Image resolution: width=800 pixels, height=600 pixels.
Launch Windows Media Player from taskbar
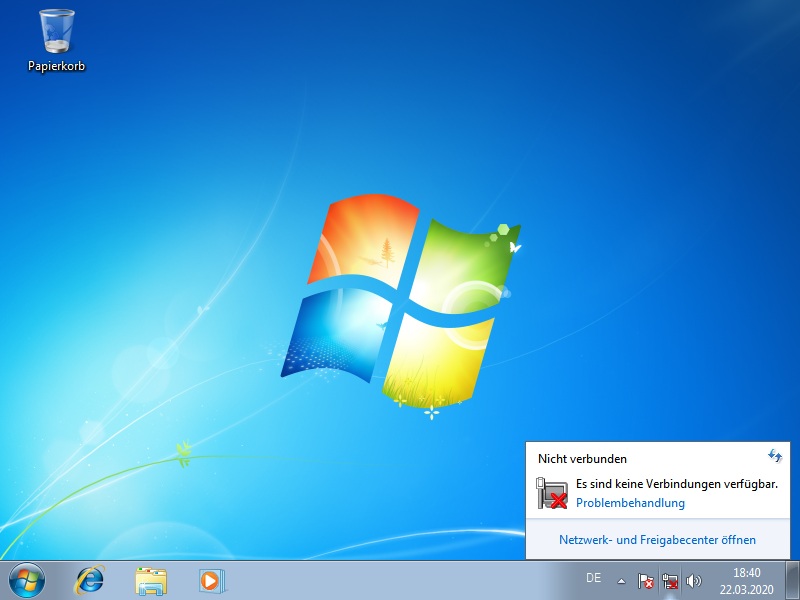coord(212,581)
